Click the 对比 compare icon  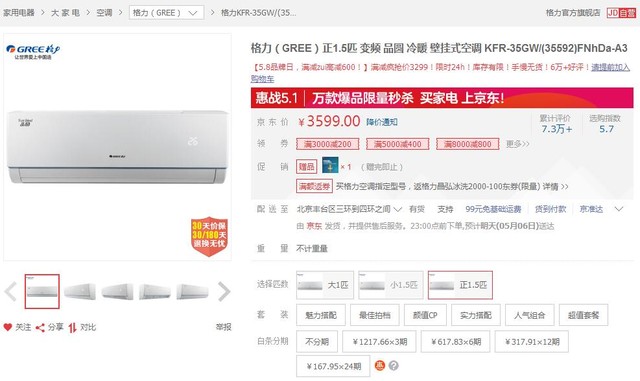(73, 328)
